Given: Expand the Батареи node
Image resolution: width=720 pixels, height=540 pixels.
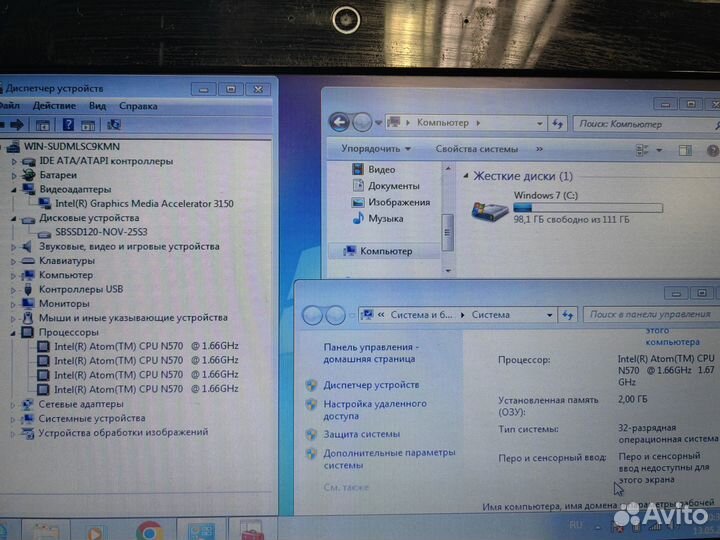Looking at the screenshot, I should (14, 176).
